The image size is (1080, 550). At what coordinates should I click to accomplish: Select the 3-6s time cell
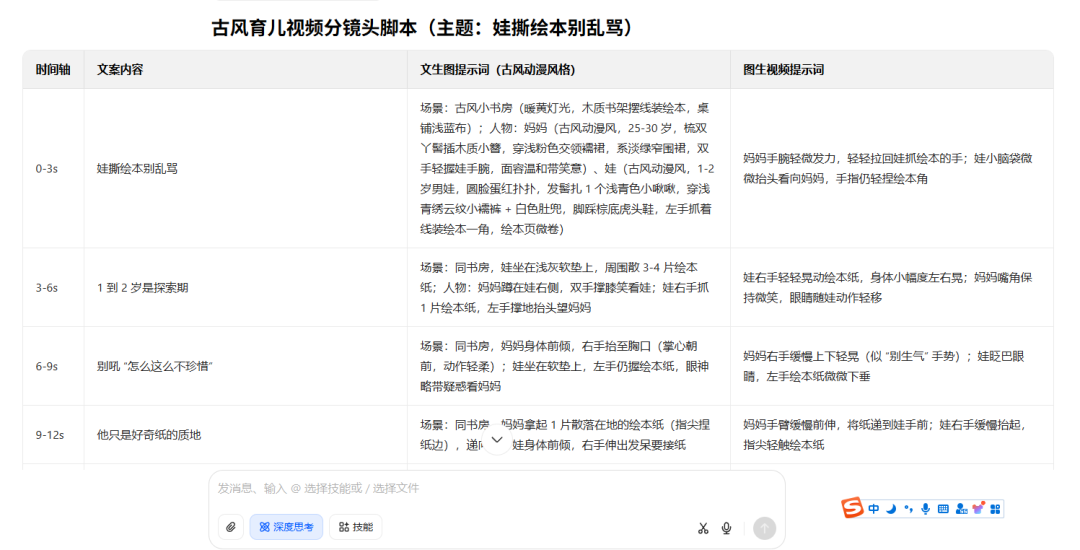tap(53, 288)
